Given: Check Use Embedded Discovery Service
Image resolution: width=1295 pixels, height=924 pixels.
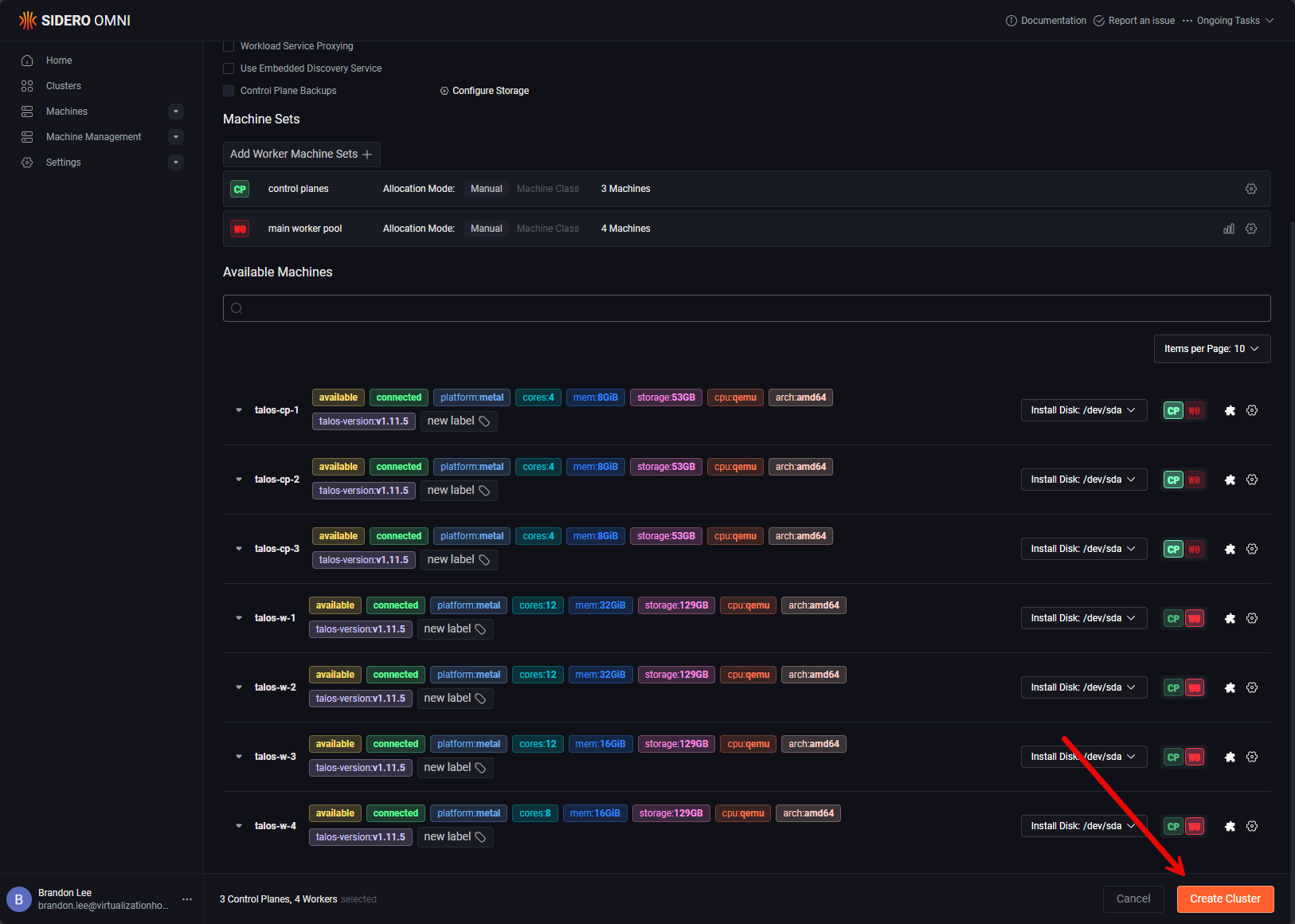Looking at the screenshot, I should pos(229,69).
